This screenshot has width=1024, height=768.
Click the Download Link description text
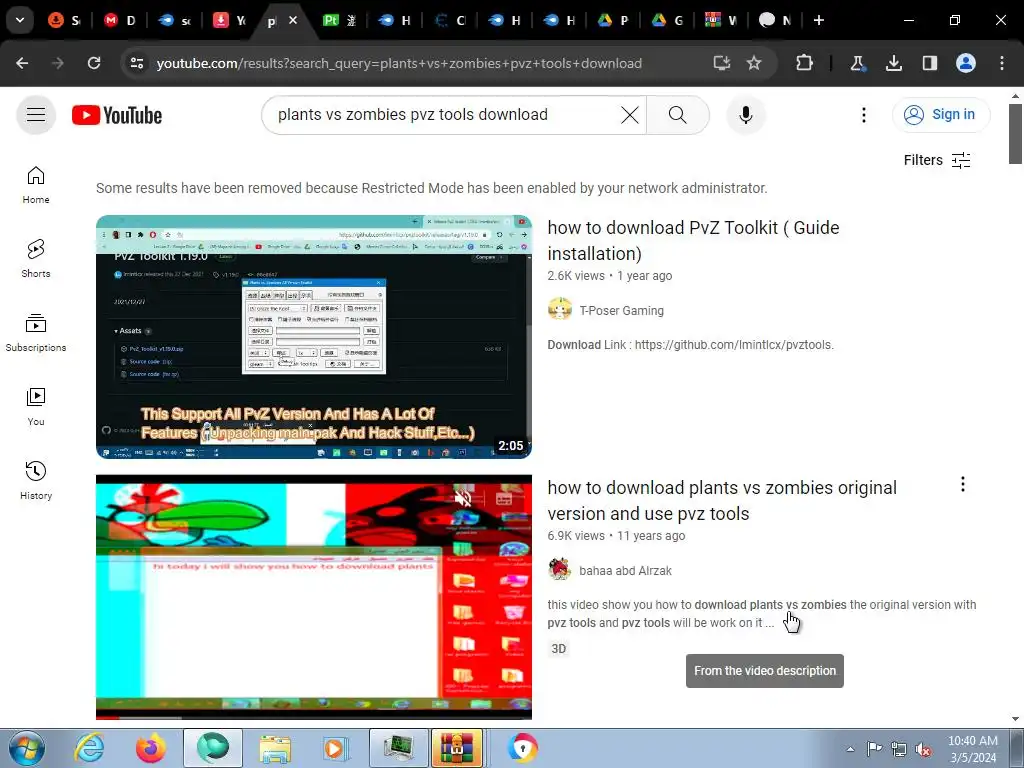(690, 345)
